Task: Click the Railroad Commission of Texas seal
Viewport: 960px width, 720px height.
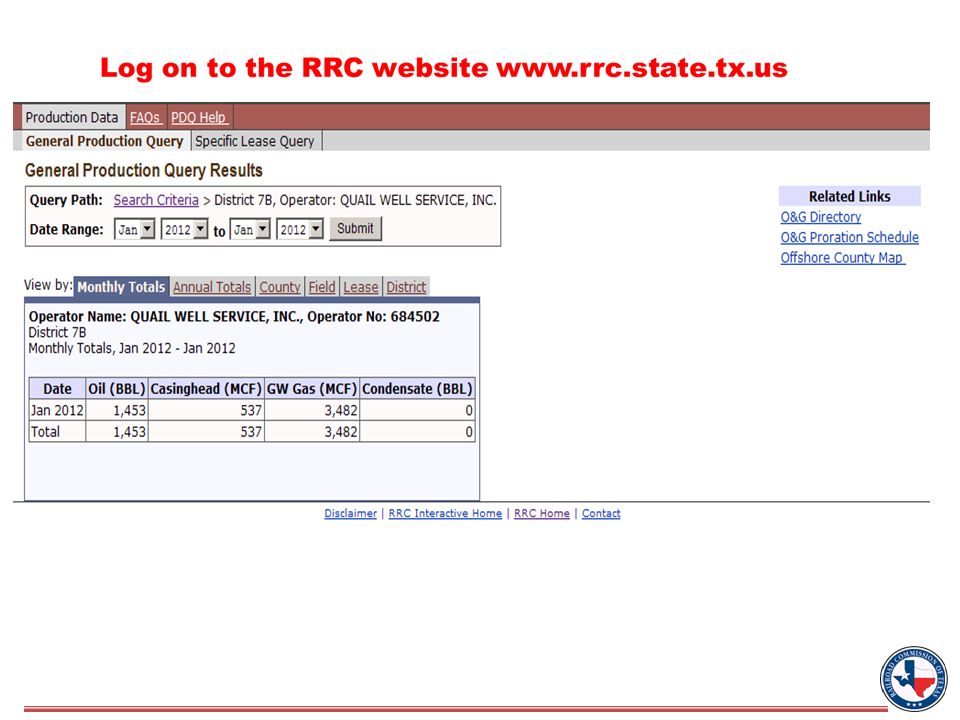Action: pos(913,678)
